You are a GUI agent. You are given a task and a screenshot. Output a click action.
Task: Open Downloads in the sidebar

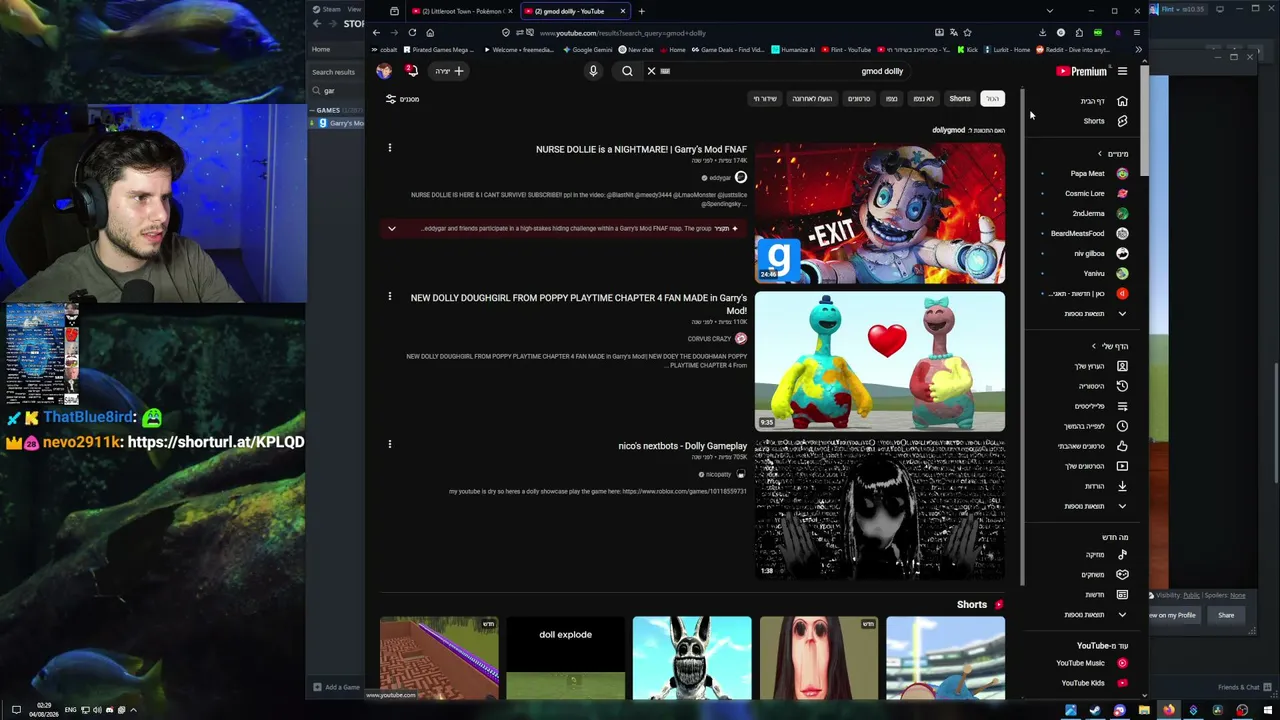point(1105,486)
